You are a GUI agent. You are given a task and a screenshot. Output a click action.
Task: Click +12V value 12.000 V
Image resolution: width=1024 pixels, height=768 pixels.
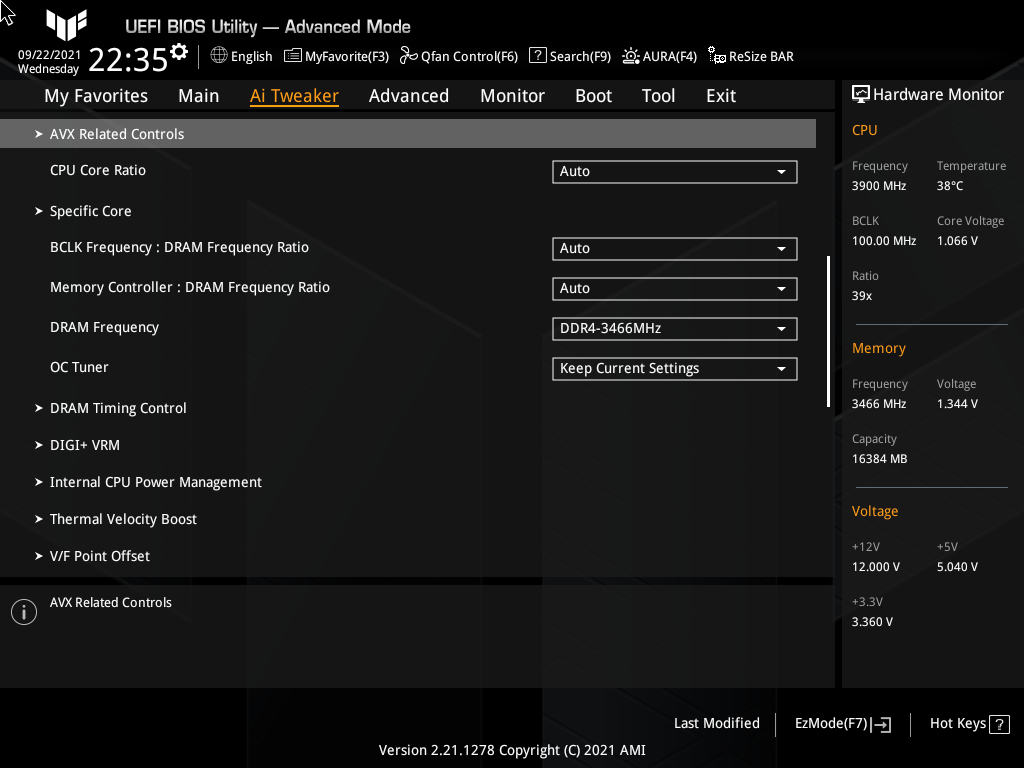[876, 566]
